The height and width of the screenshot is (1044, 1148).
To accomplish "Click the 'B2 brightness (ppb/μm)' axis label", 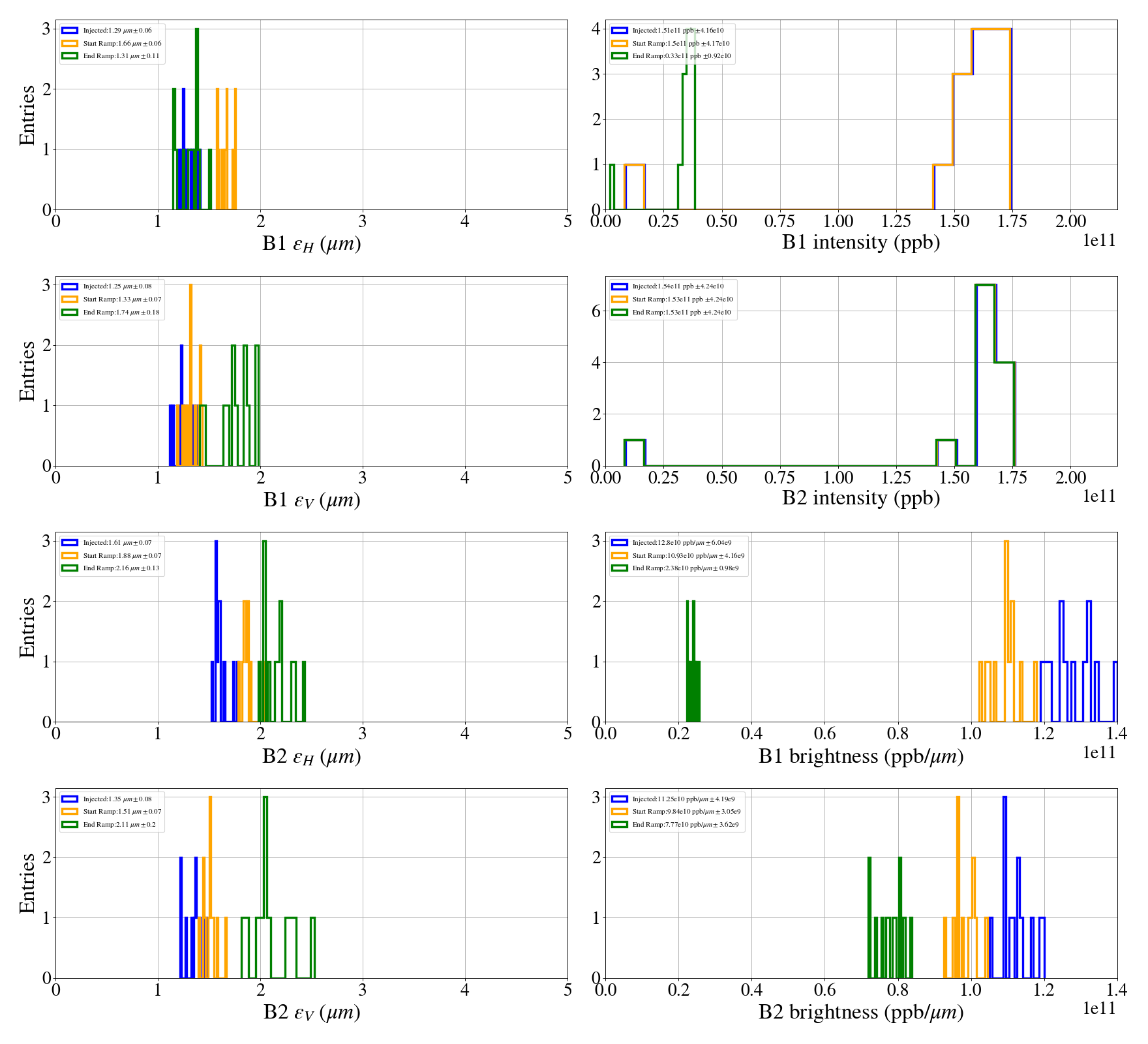I will (x=860, y=1012).
